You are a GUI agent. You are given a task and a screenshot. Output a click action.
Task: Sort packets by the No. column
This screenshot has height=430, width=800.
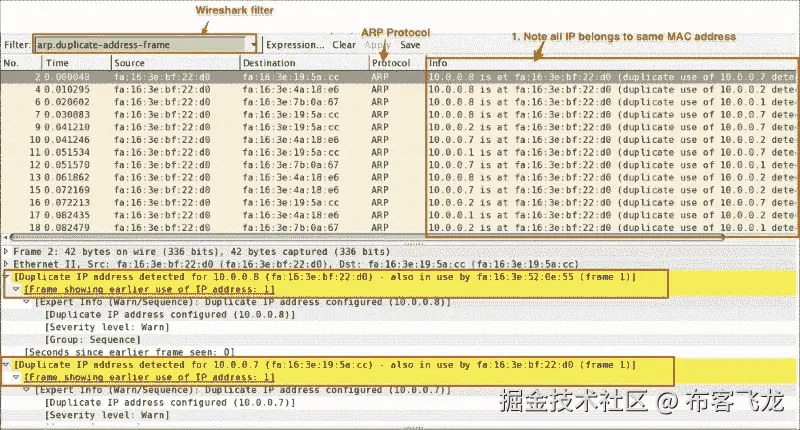coord(20,63)
